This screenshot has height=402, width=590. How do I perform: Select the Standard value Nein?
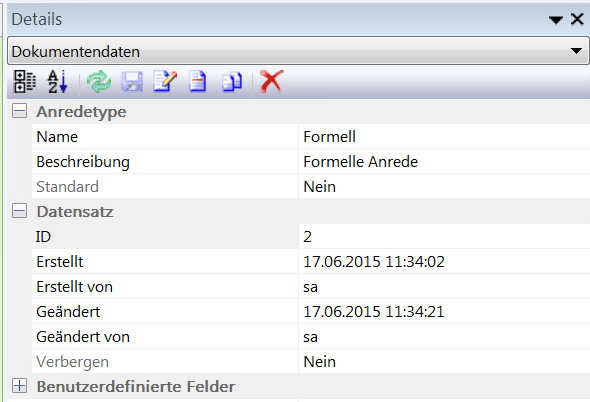point(444,186)
